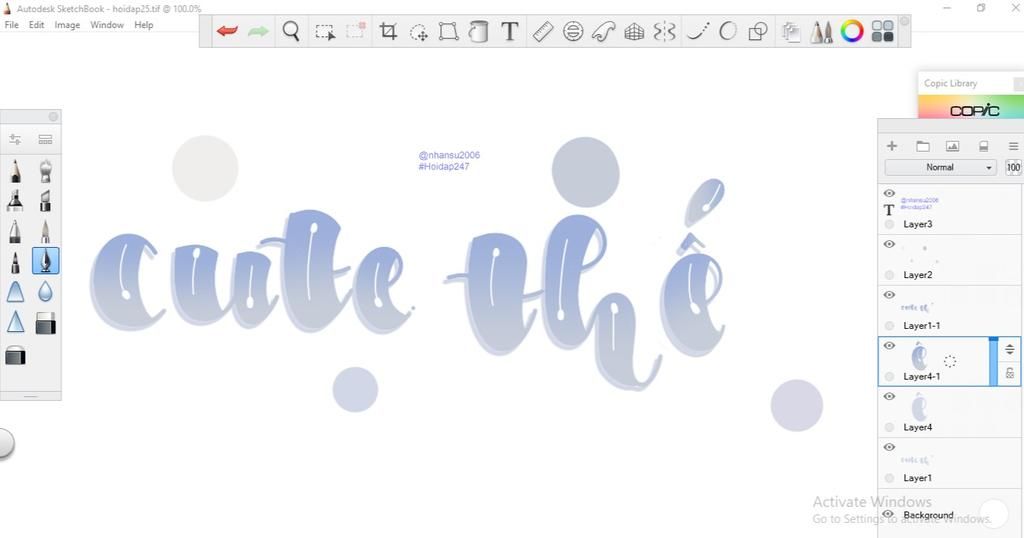Click the Layer4-1 reorder handle
1024x538 pixels.
(x=1010, y=349)
